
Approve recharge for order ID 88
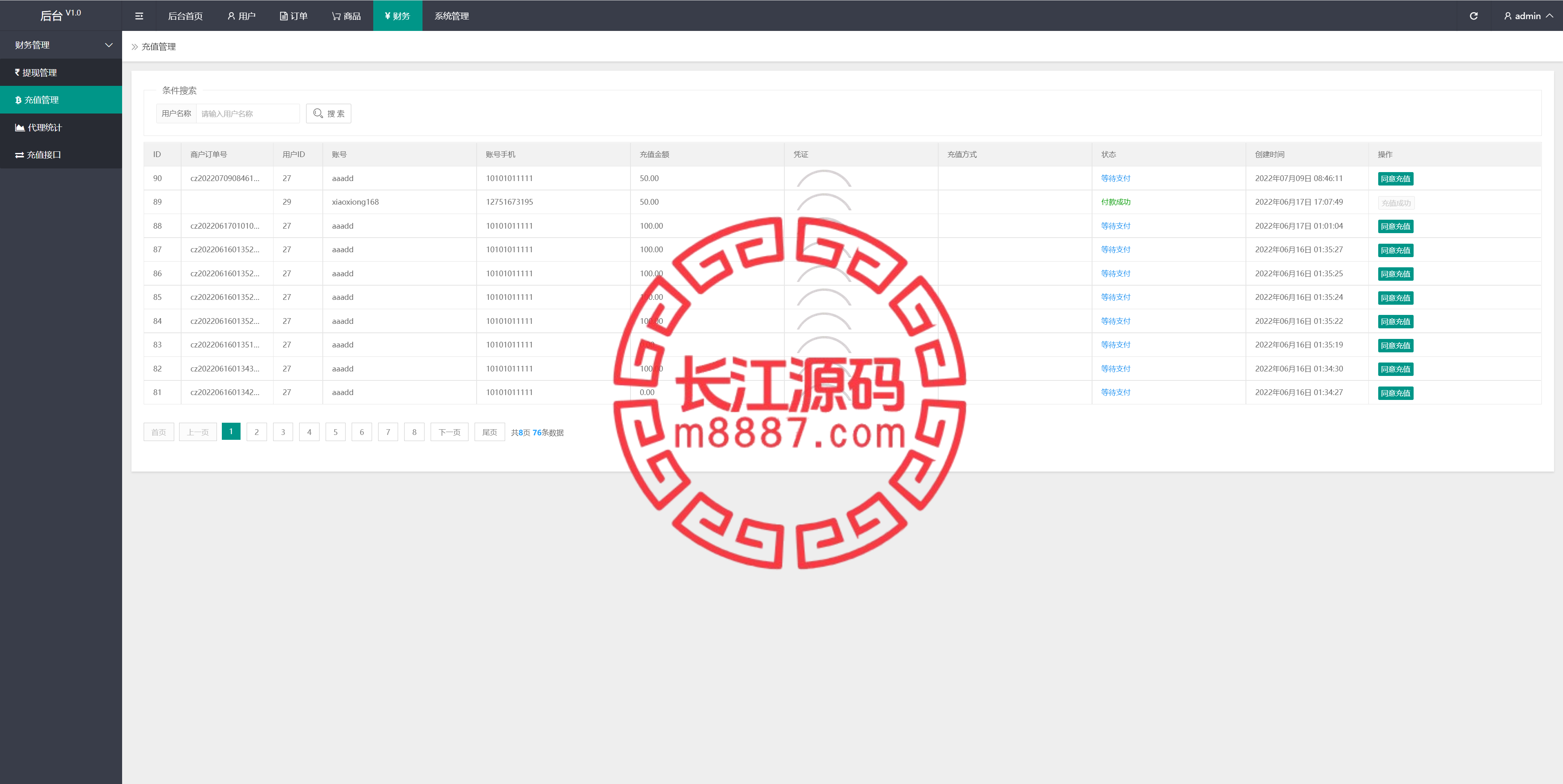(x=1396, y=226)
